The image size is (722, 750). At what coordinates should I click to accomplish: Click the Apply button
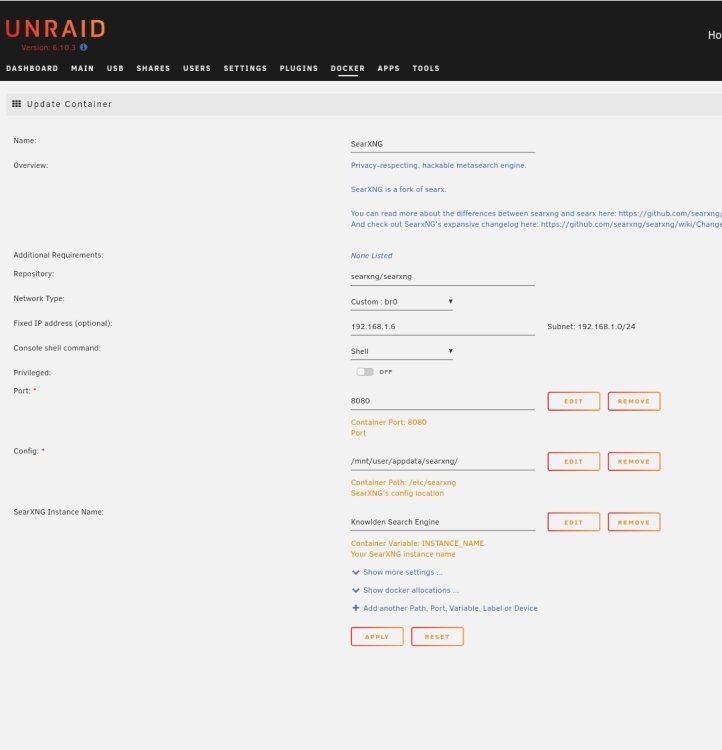(377, 637)
